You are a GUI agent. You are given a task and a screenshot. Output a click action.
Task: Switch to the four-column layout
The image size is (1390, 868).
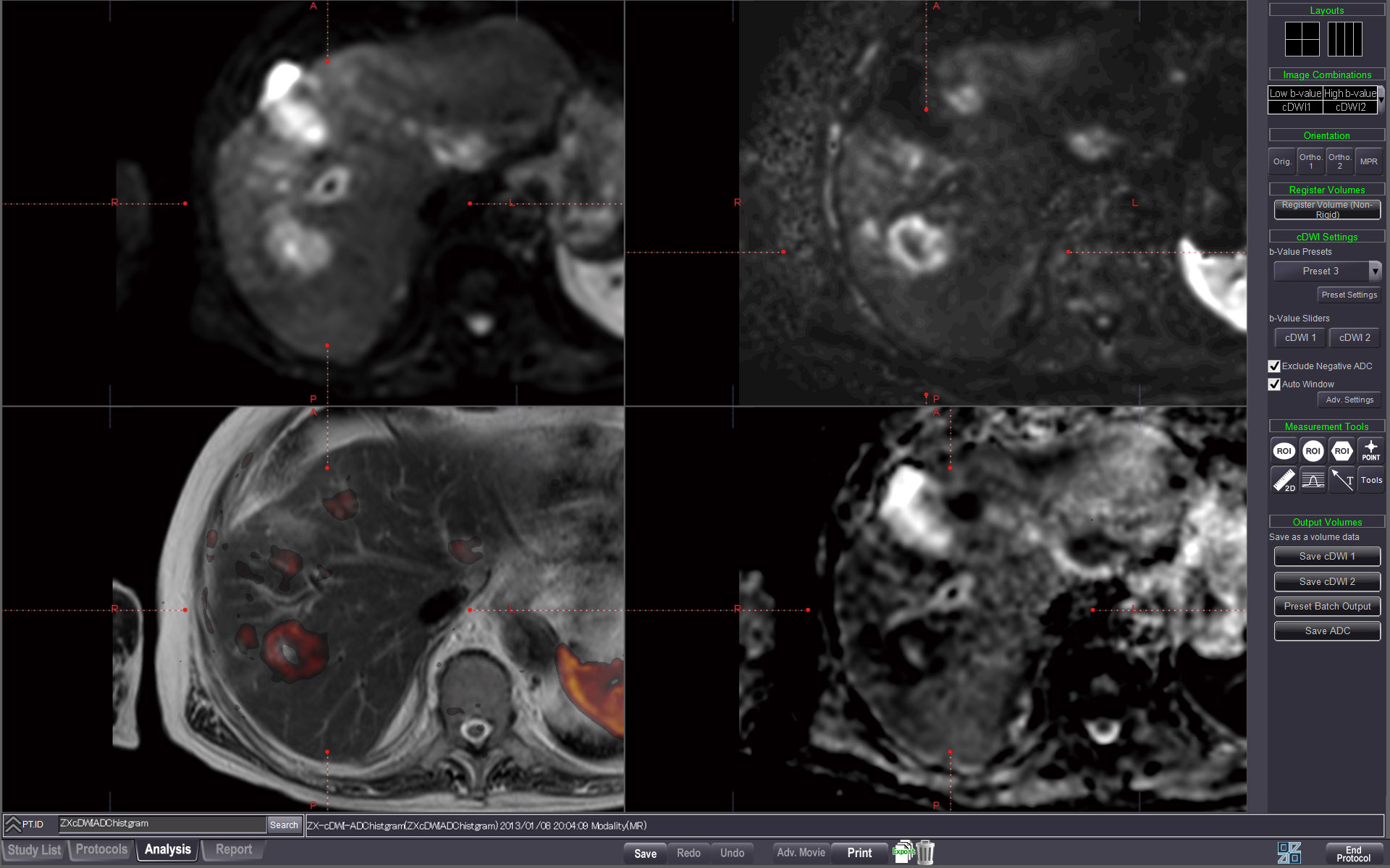[x=1344, y=39]
